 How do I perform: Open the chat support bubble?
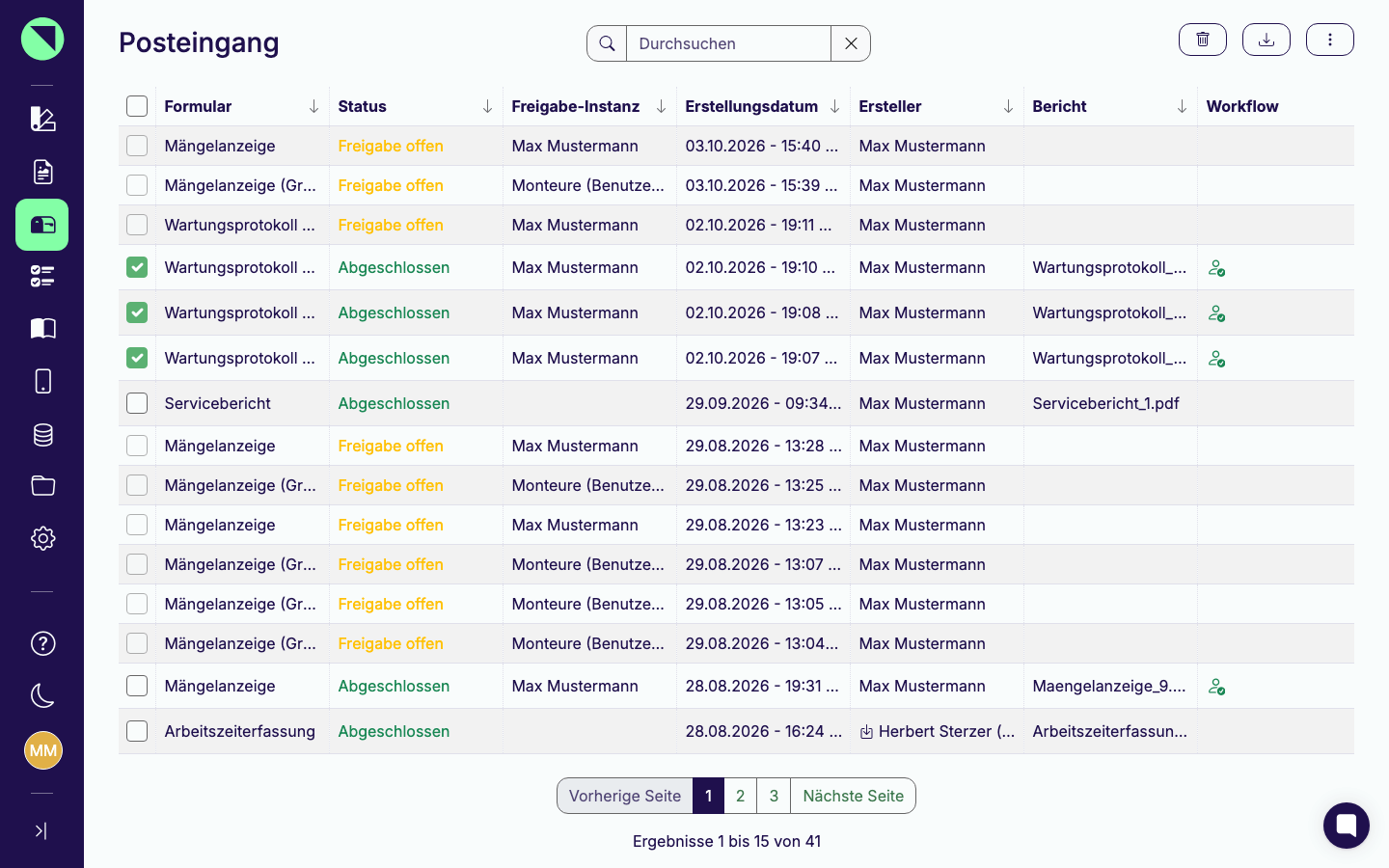tap(1346, 826)
